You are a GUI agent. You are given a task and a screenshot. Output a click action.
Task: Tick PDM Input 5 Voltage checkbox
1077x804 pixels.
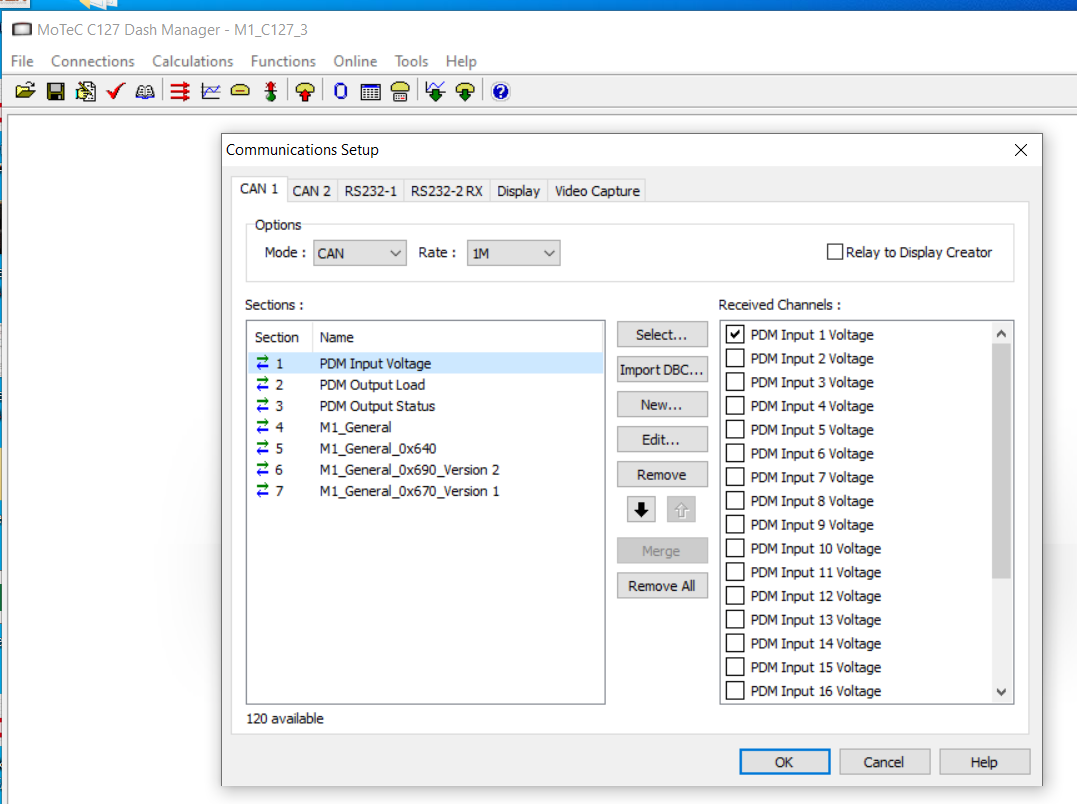[735, 429]
